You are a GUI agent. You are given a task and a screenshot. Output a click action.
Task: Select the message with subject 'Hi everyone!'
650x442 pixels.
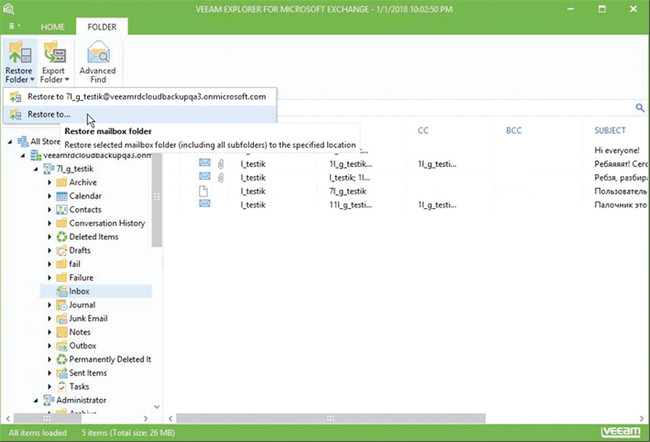click(415, 151)
